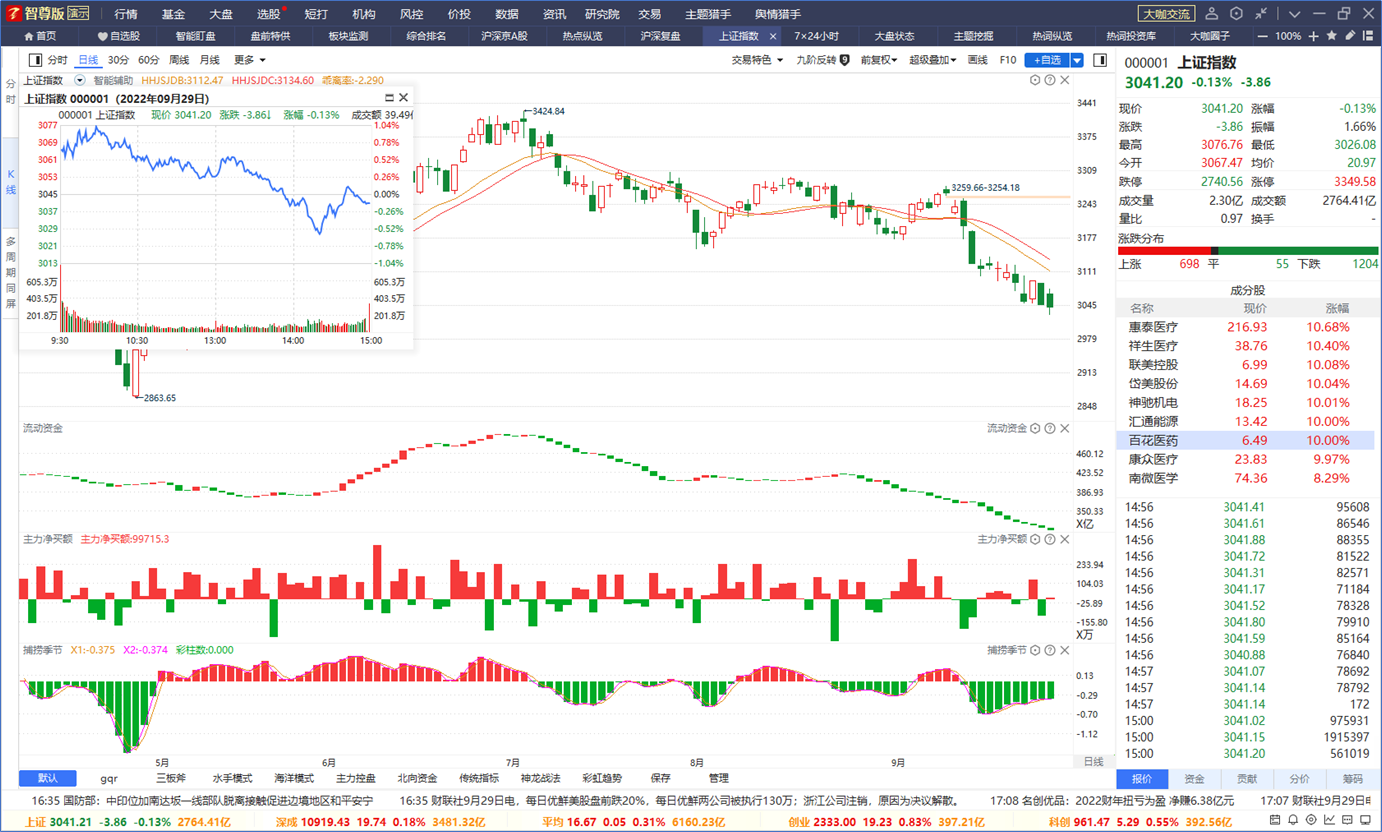Image resolution: width=1382 pixels, height=832 pixels.
Task: Expand the 超级叠加 dropdown
Action: point(932,60)
